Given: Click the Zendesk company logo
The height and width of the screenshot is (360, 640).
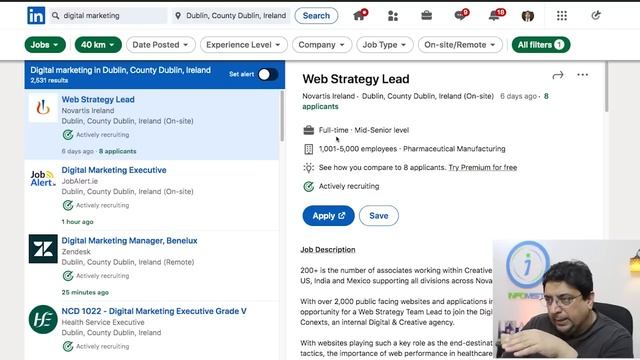Looking at the screenshot, I should pyautogui.click(x=43, y=249).
